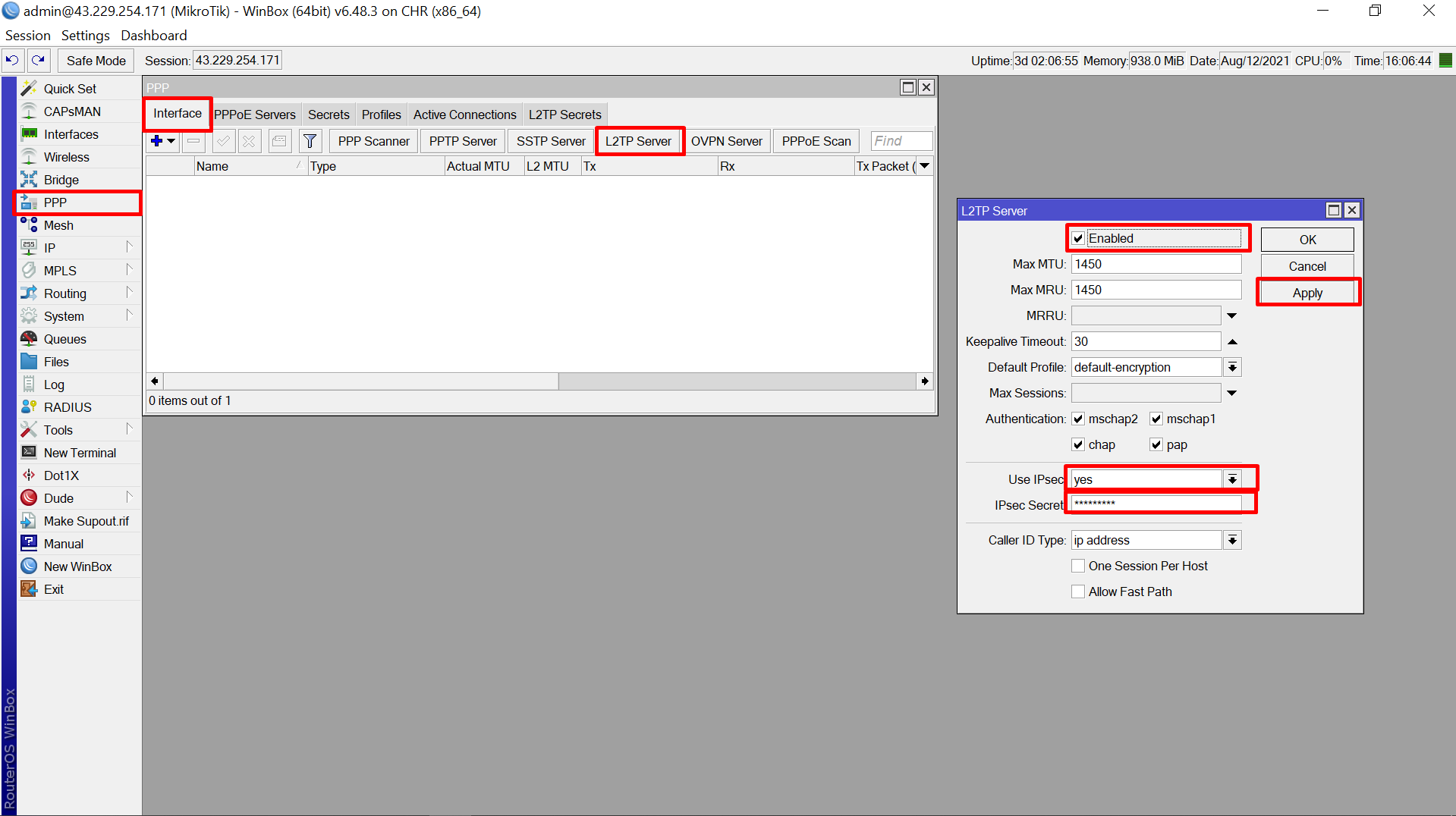
Task: Expand the MRRU field arrow
Action: [x=1232, y=315]
